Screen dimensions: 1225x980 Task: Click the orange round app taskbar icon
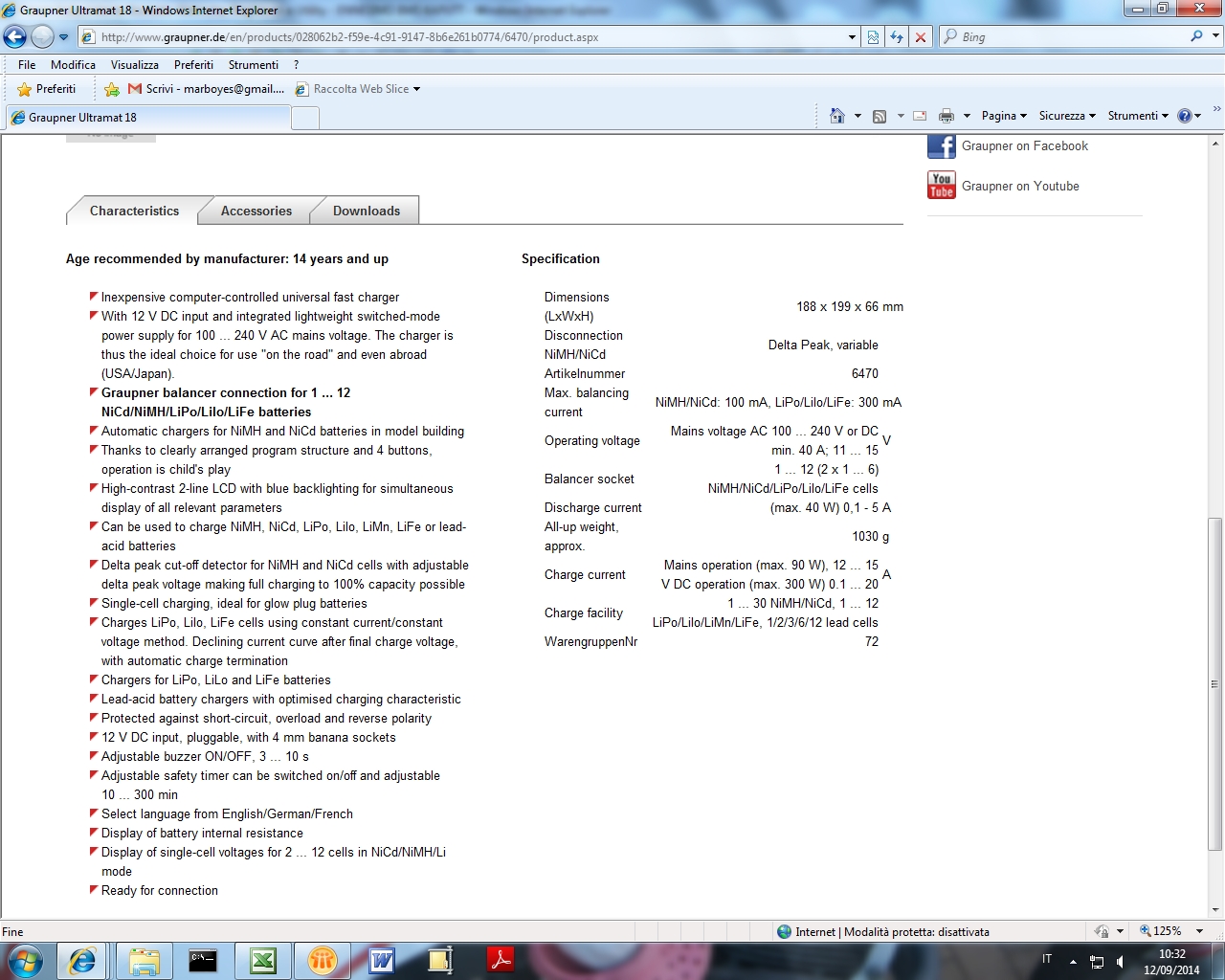(323, 961)
